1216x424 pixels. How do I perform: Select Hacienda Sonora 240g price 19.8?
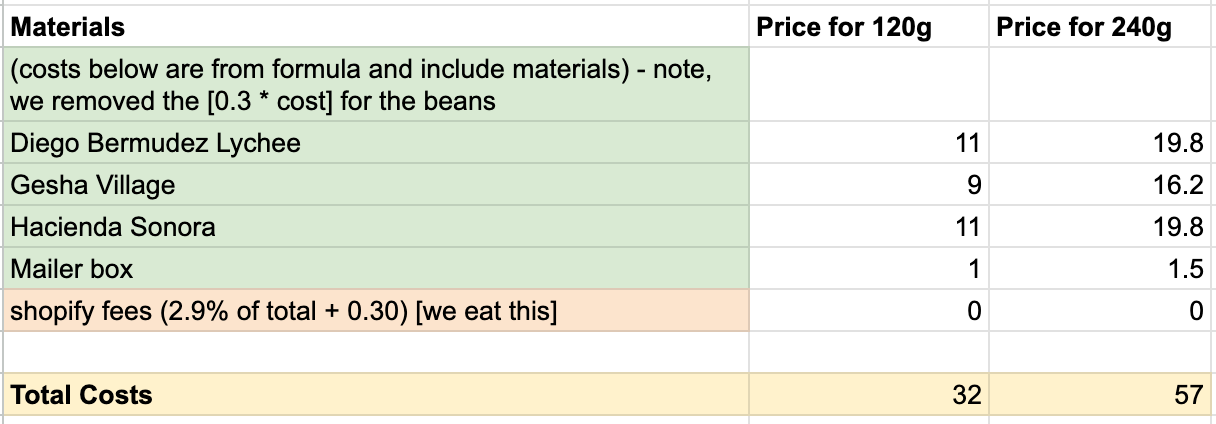coord(1099,227)
